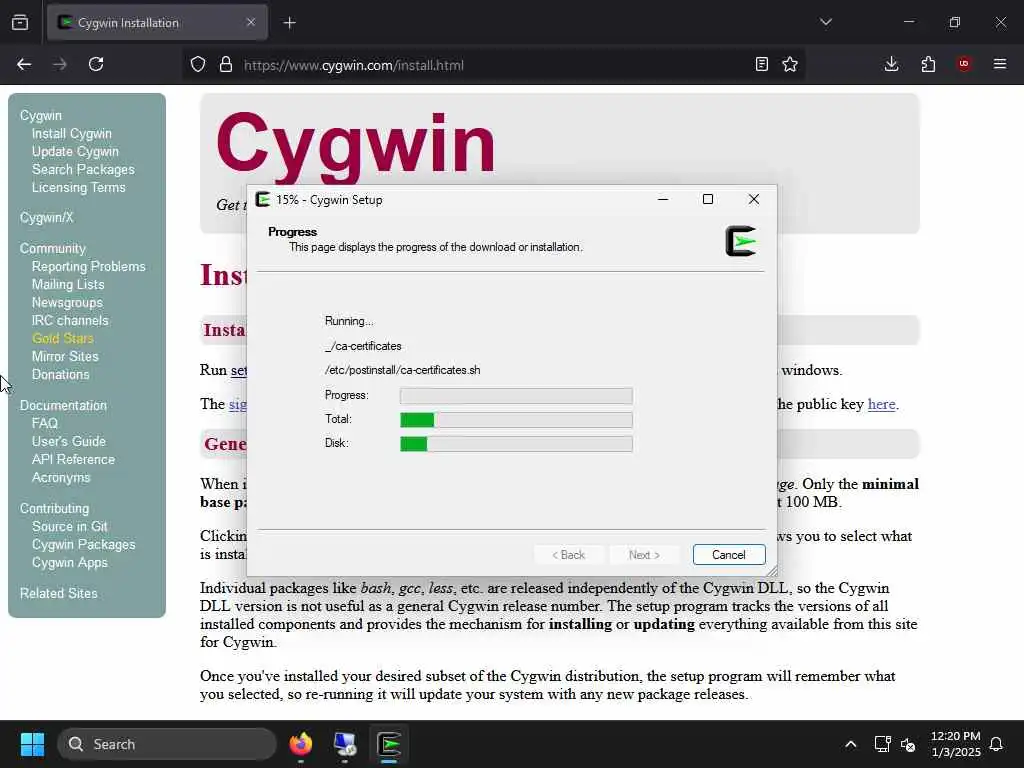Open the FAQ documentation link
Image resolution: width=1024 pixels, height=768 pixels.
click(x=44, y=423)
